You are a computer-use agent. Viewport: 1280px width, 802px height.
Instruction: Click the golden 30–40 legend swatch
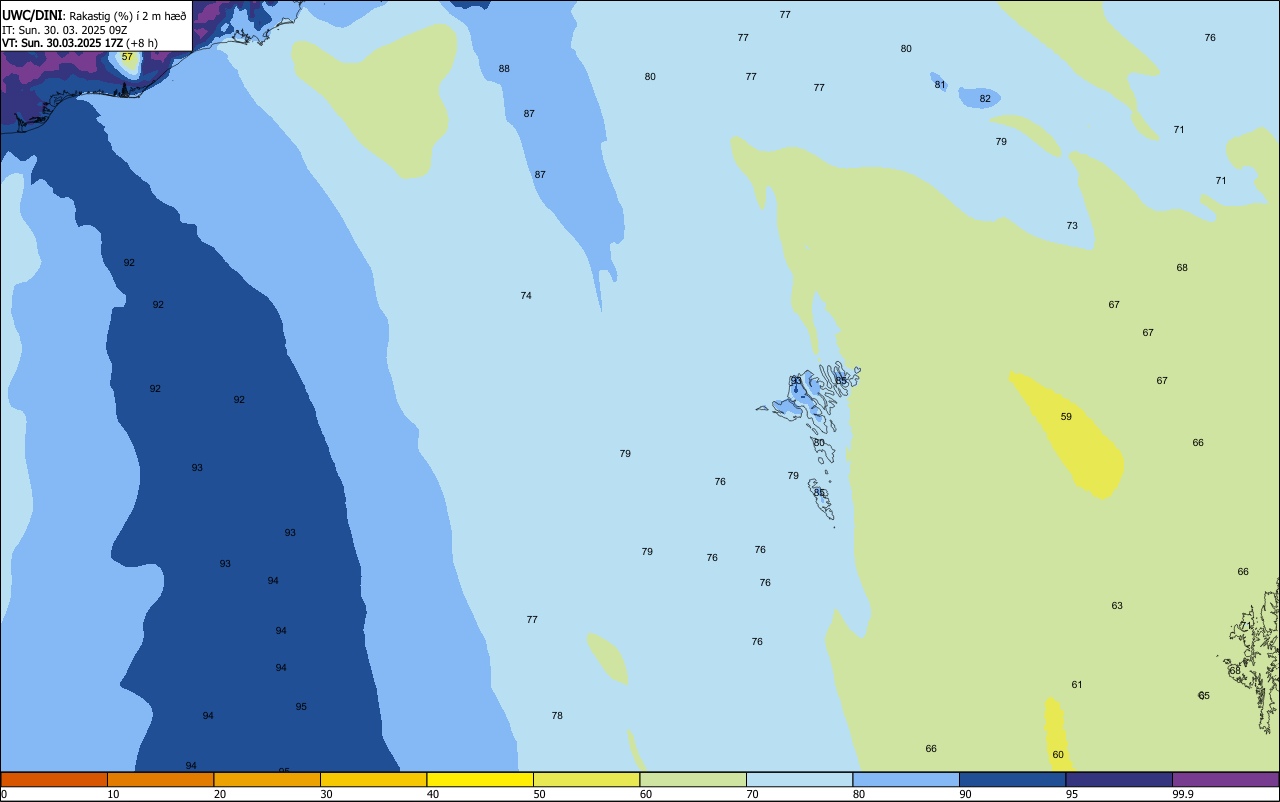click(x=373, y=779)
